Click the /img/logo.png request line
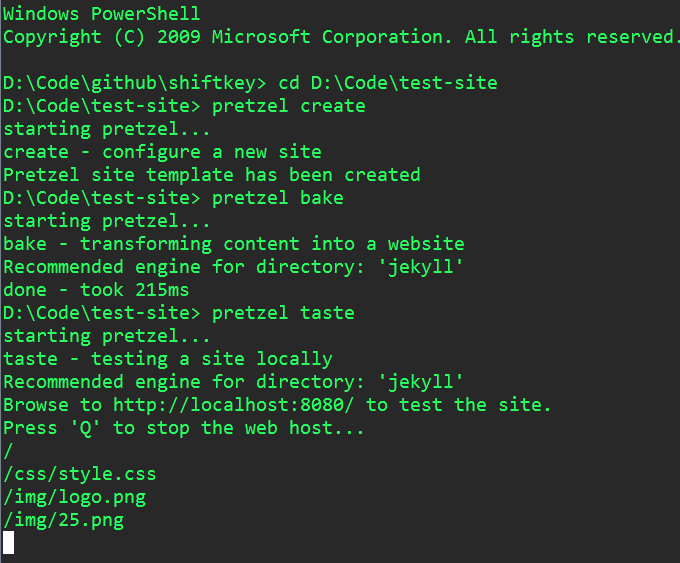This screenshot has width=680, height=563. click(75, 498)
